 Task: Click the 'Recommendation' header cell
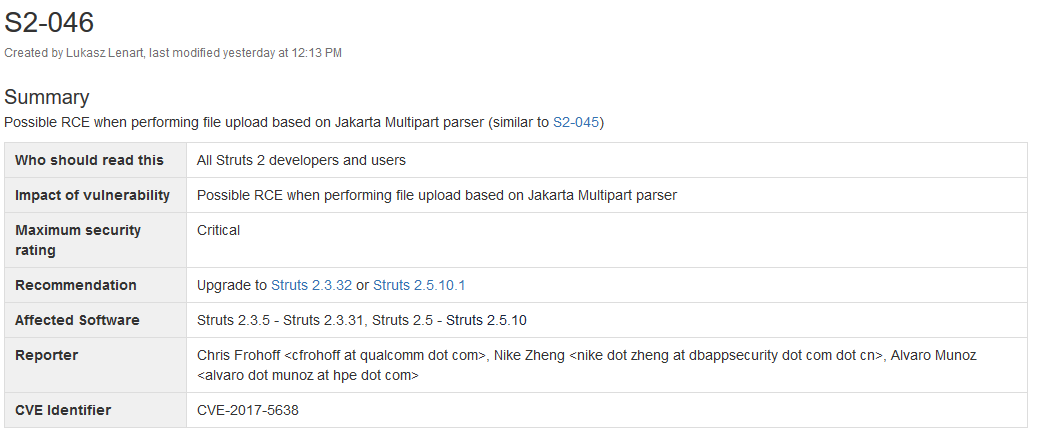tap(76, 285)
